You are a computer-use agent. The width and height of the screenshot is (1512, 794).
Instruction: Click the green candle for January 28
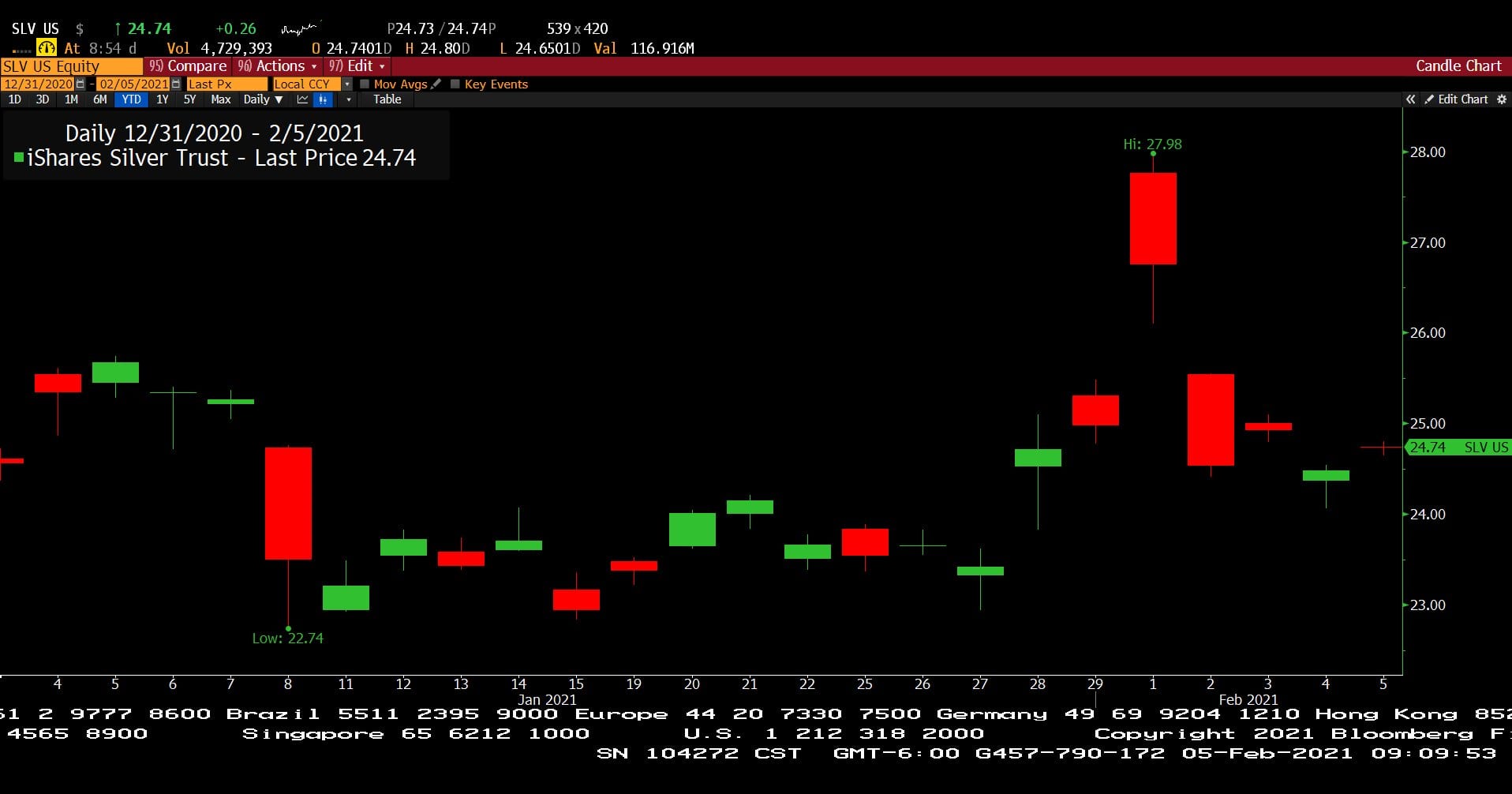[1038, 458]
